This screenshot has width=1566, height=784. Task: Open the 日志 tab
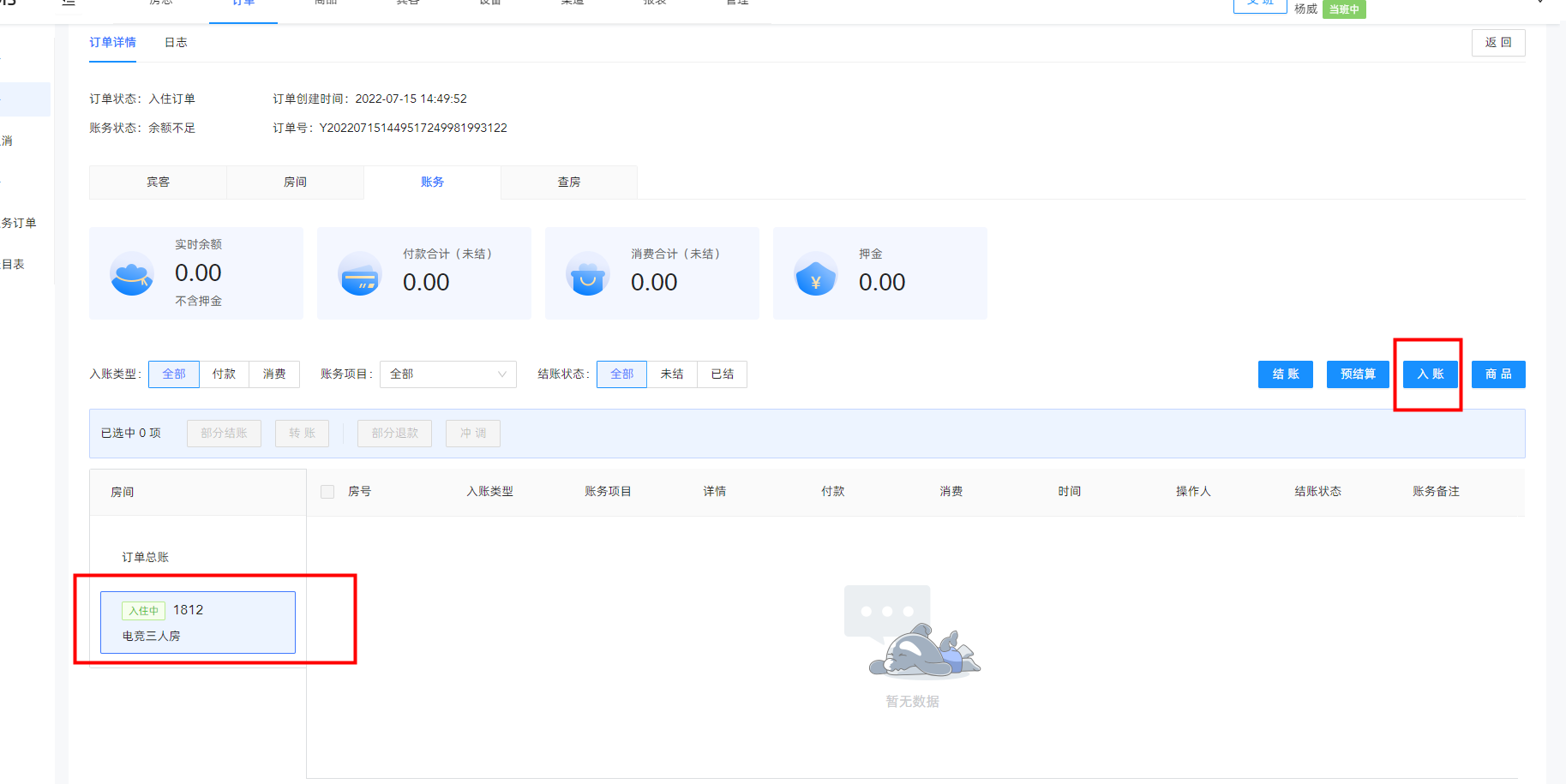[176, 42]
